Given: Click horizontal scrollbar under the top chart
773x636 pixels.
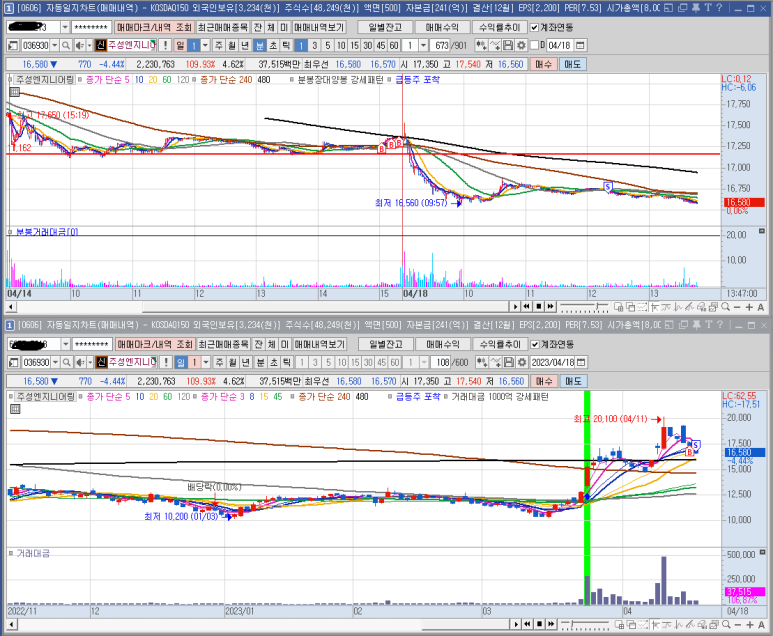Looking at the screenshot, I should click(x=262, y=307).
